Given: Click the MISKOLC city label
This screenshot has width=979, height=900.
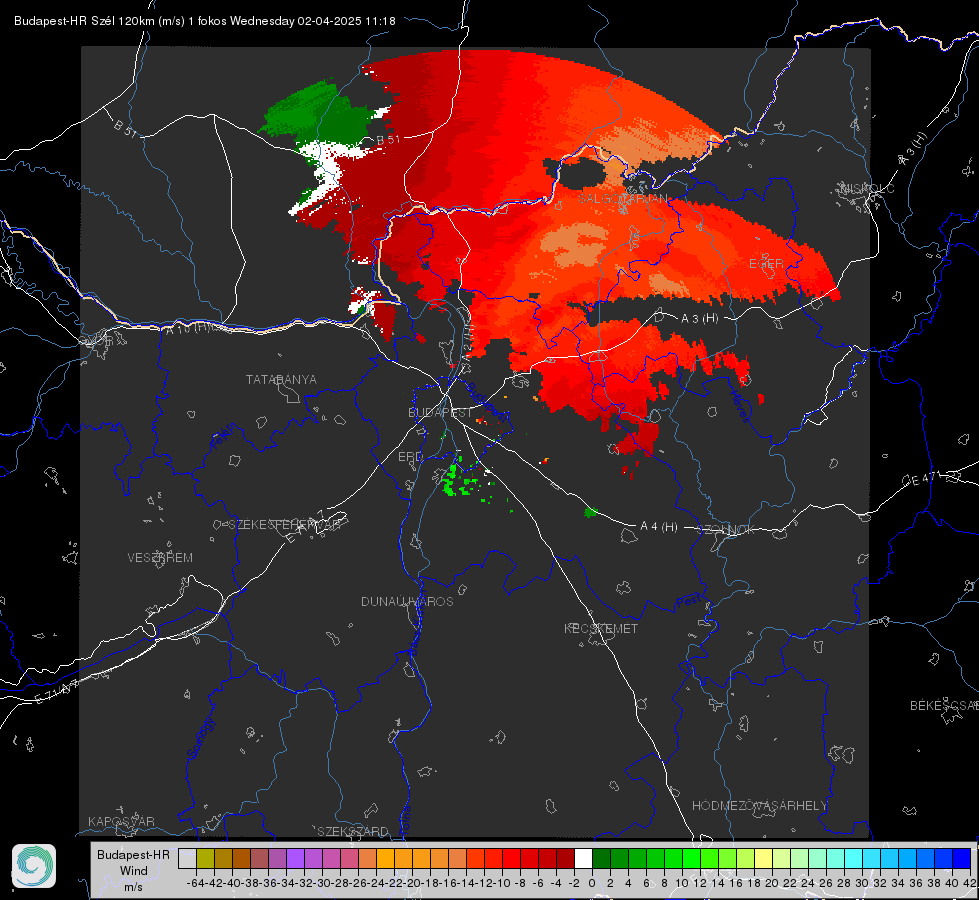Looking at the screenshot, I should [867, 188].
